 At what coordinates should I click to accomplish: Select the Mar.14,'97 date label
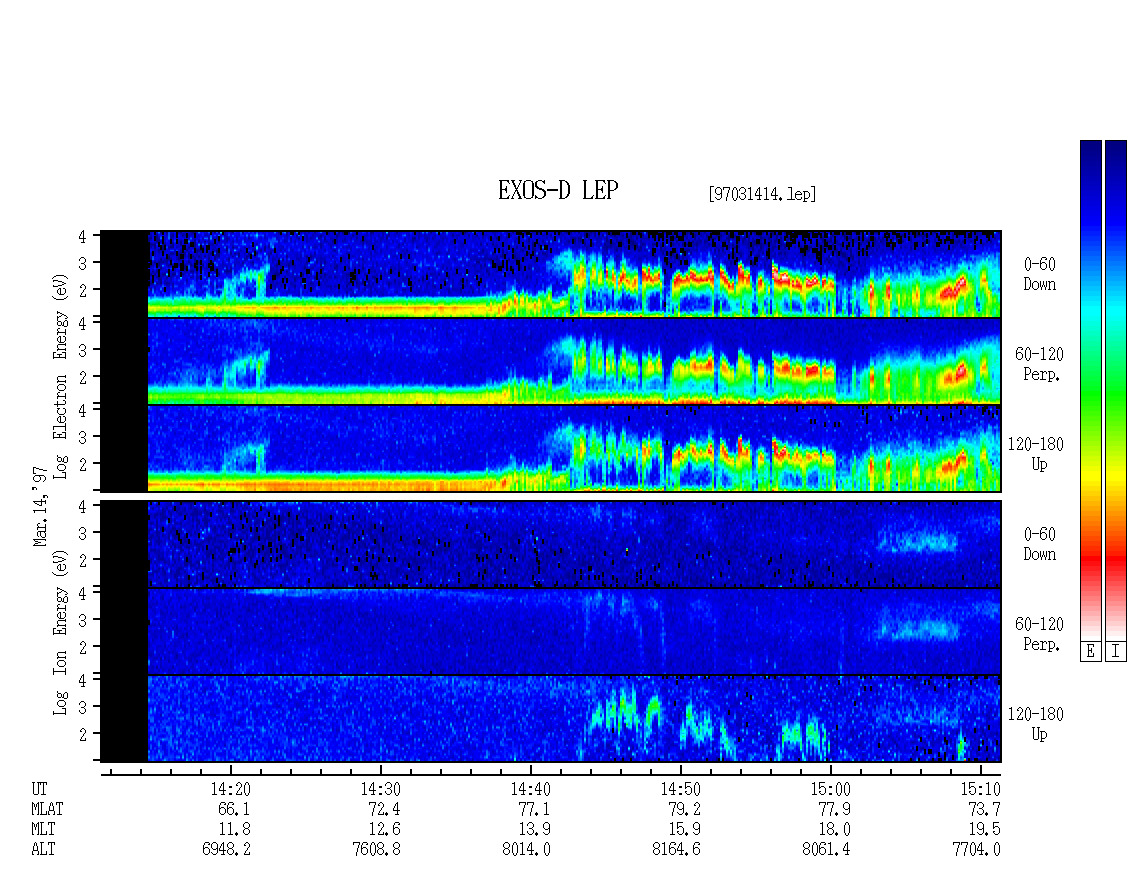(40, 506)
